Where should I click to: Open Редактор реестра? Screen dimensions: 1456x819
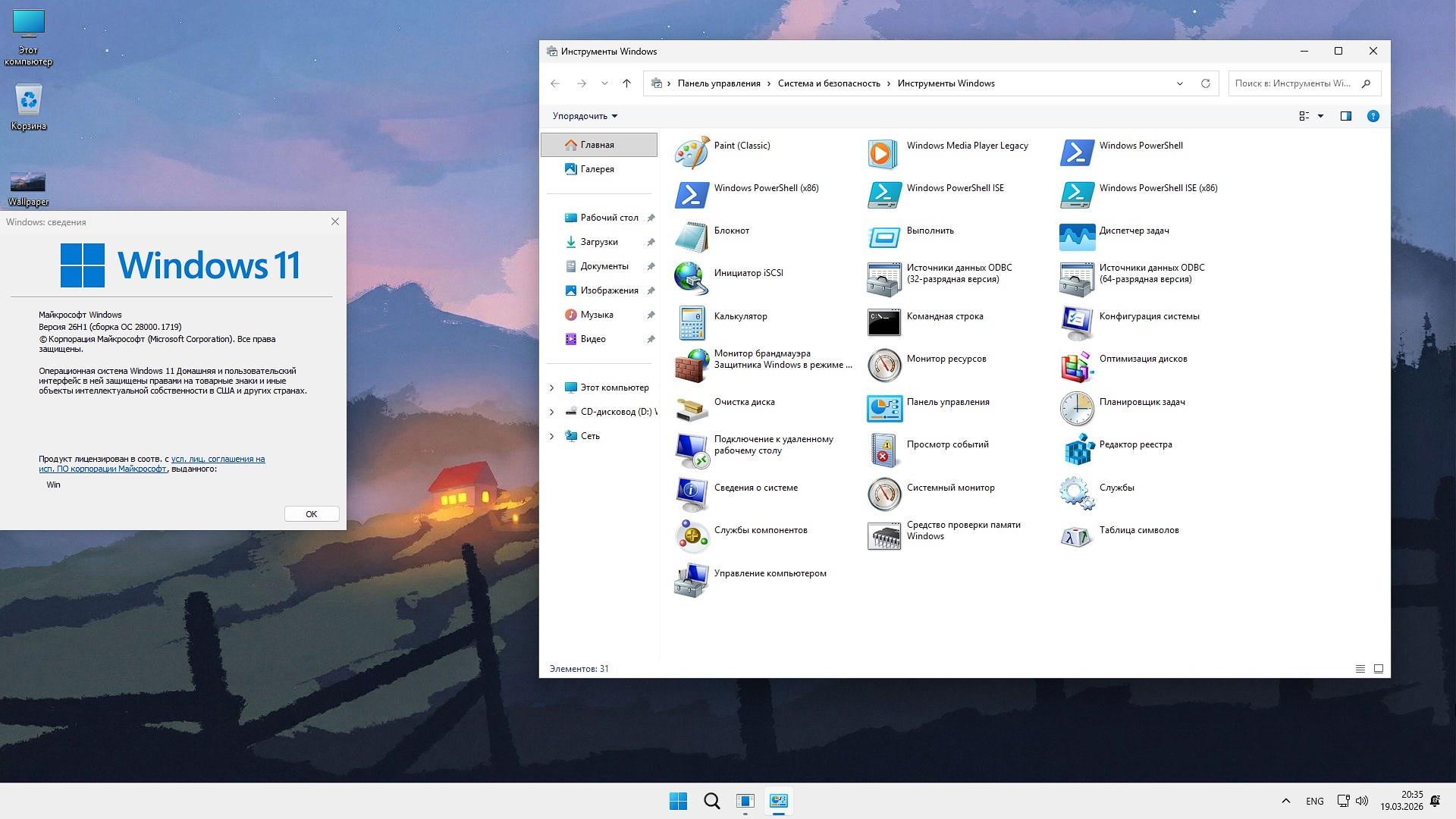pos(1135,444)
